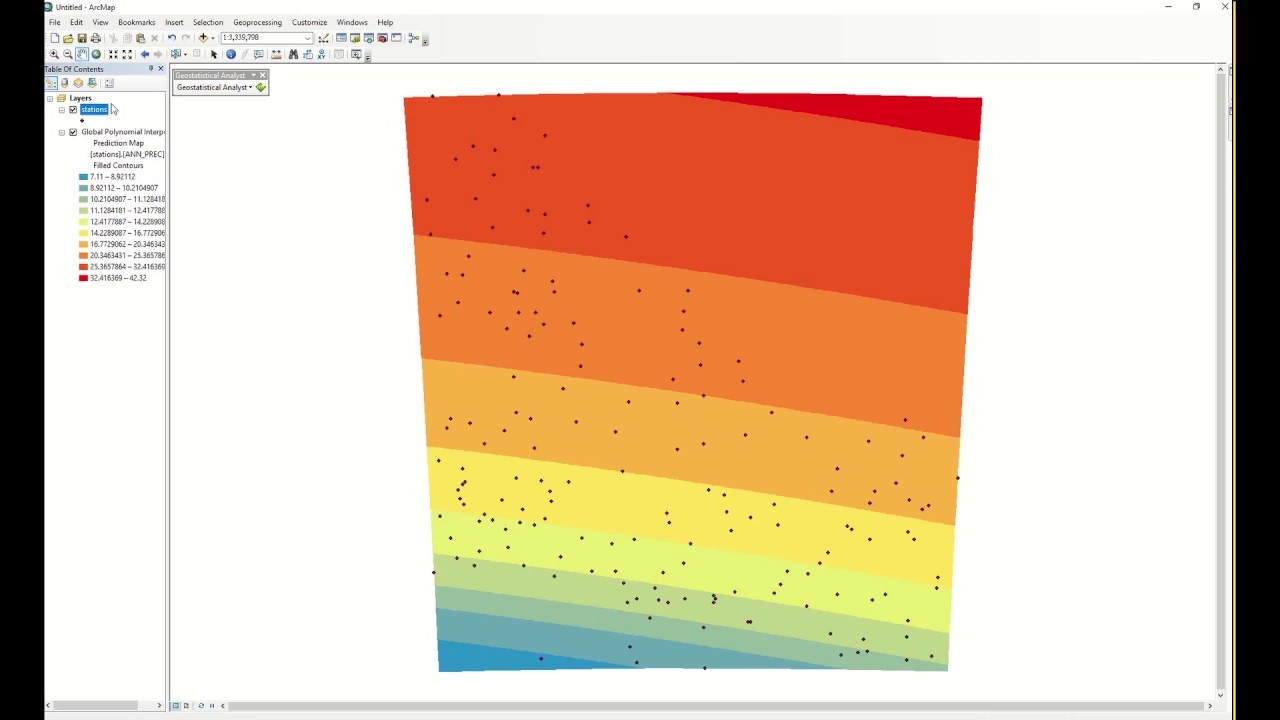1280x720 pixels.
Task: Open the Selection menu
Action: 208,22
